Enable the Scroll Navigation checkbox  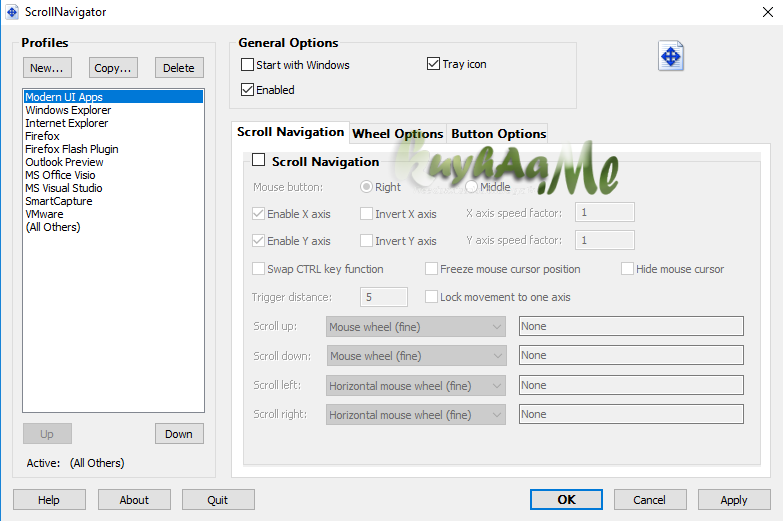pos(258,160)
